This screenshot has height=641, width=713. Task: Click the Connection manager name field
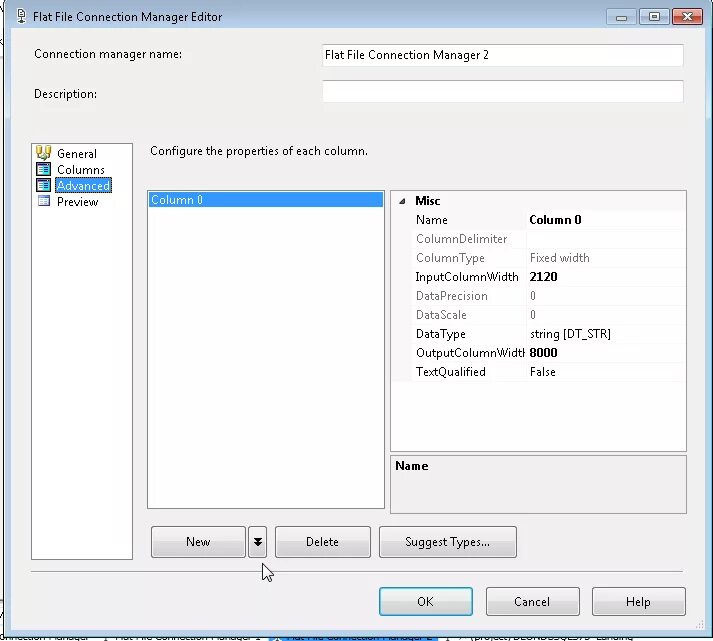click(502, 55)
